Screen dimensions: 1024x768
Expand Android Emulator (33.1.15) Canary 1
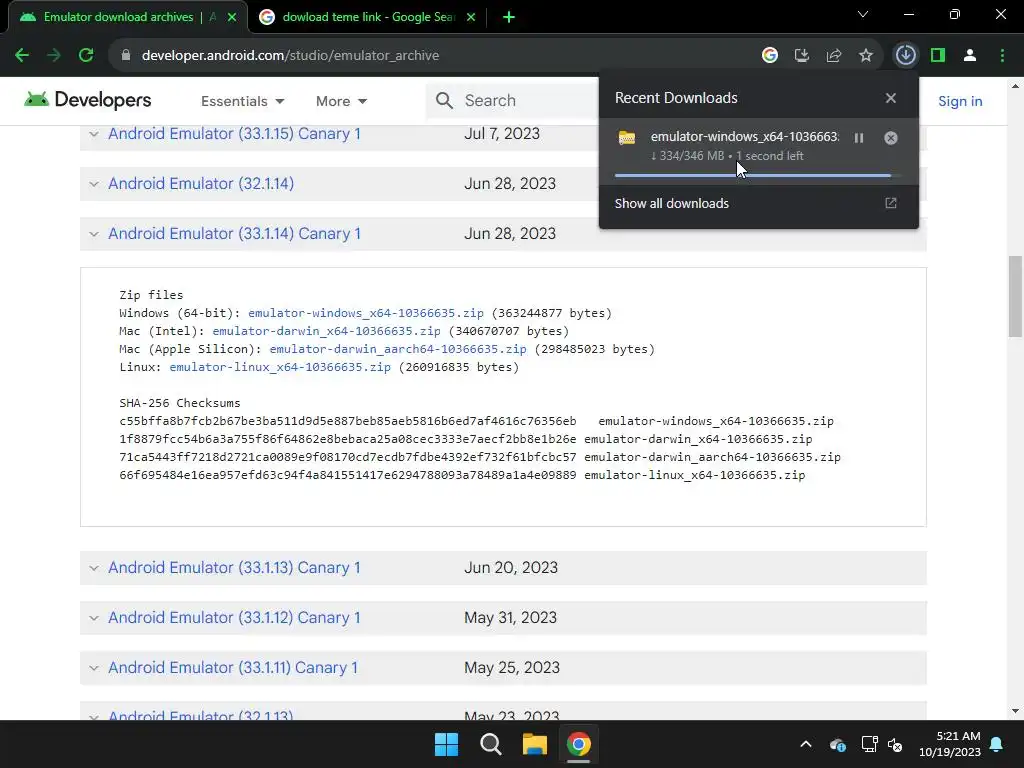[234, 133]
